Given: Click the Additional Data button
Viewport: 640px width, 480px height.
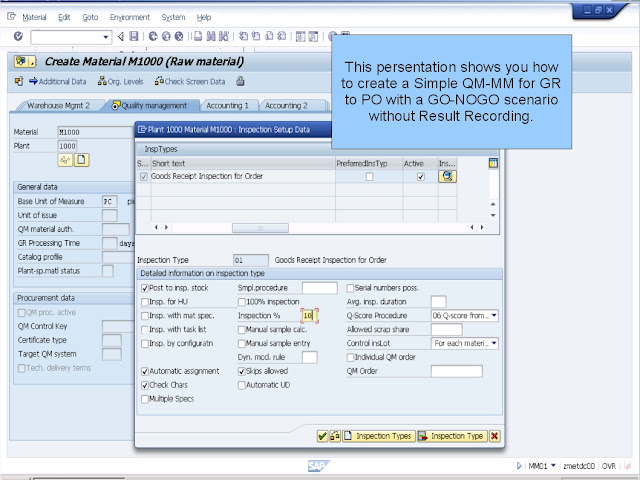Looking at the screenshot, I should pos(58,81).
